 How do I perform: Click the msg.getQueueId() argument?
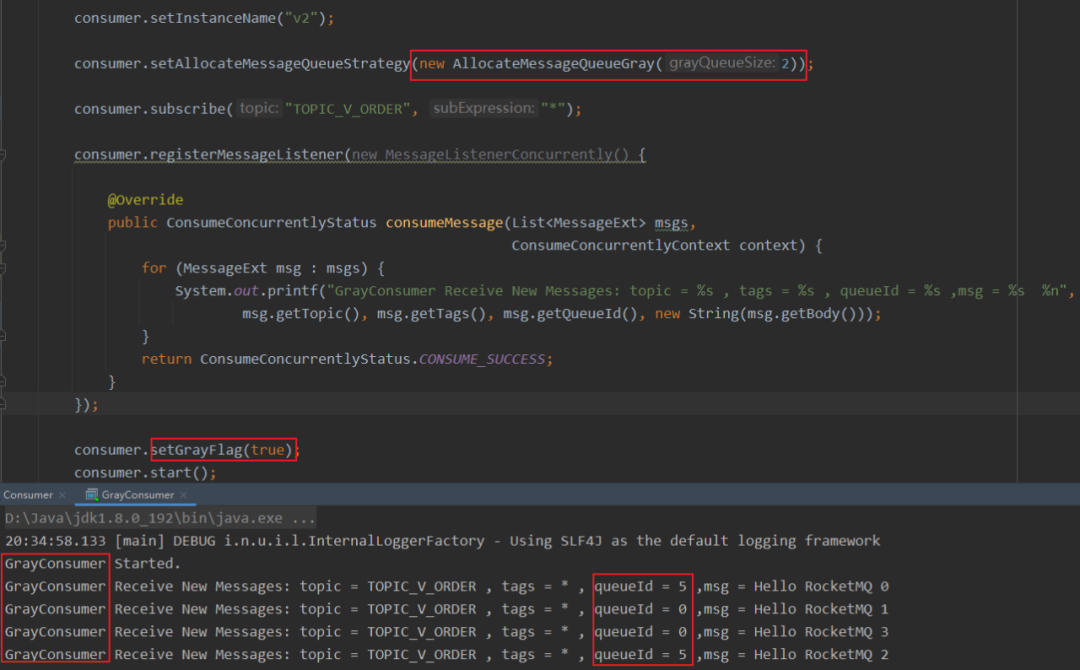coord(570,313)
